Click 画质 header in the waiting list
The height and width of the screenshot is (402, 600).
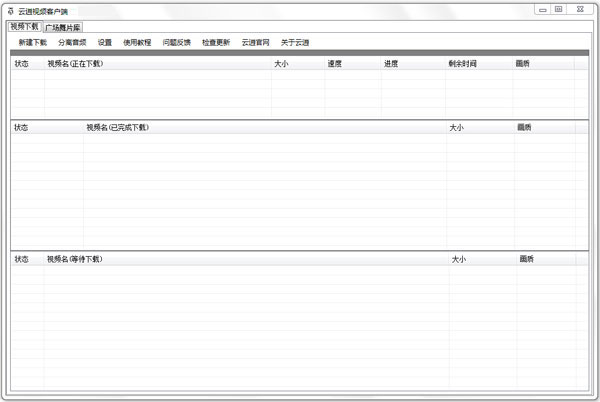[526, 259]
